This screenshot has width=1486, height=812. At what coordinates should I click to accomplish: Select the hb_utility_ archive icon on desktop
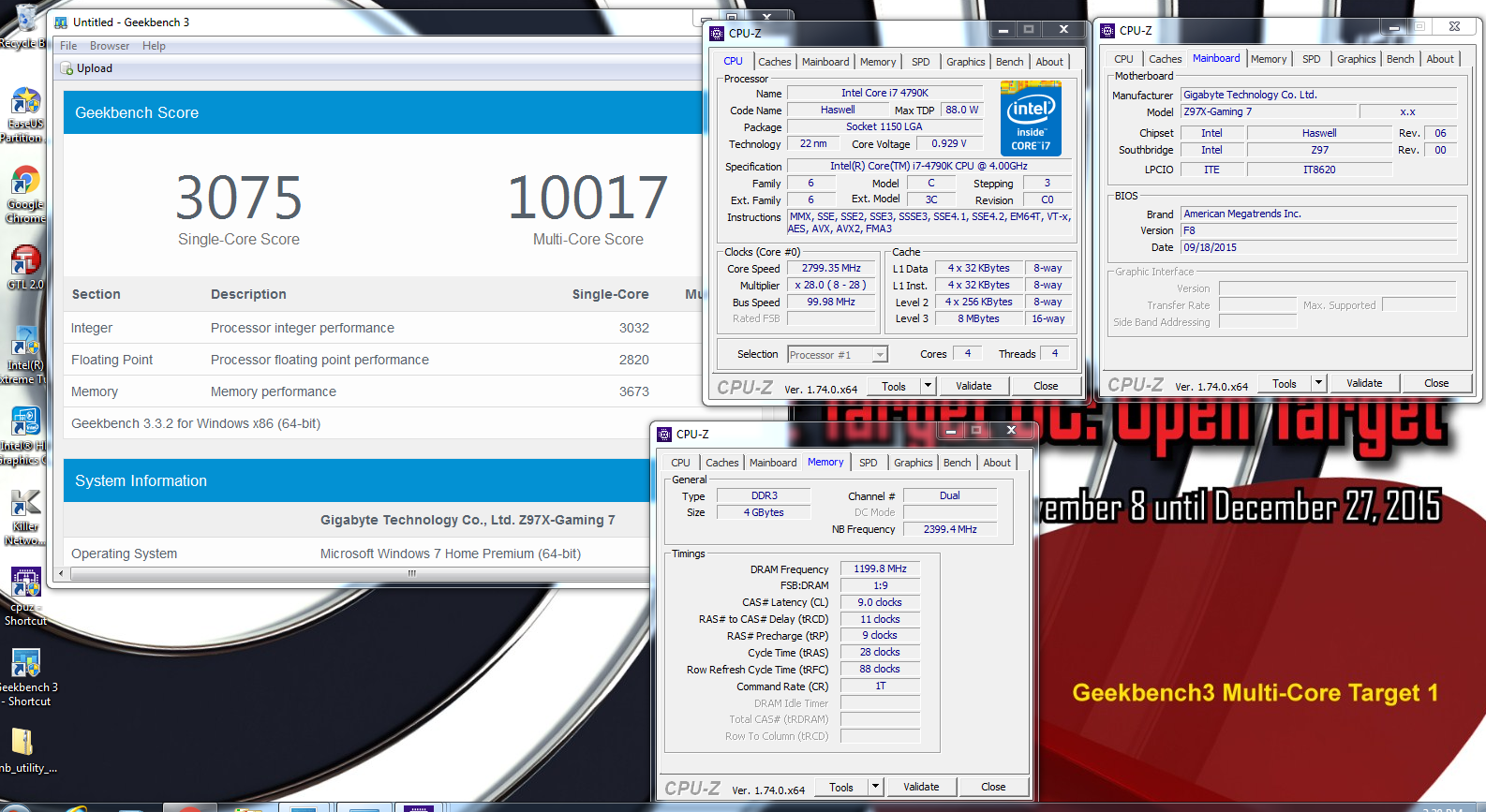pos(25,750)
